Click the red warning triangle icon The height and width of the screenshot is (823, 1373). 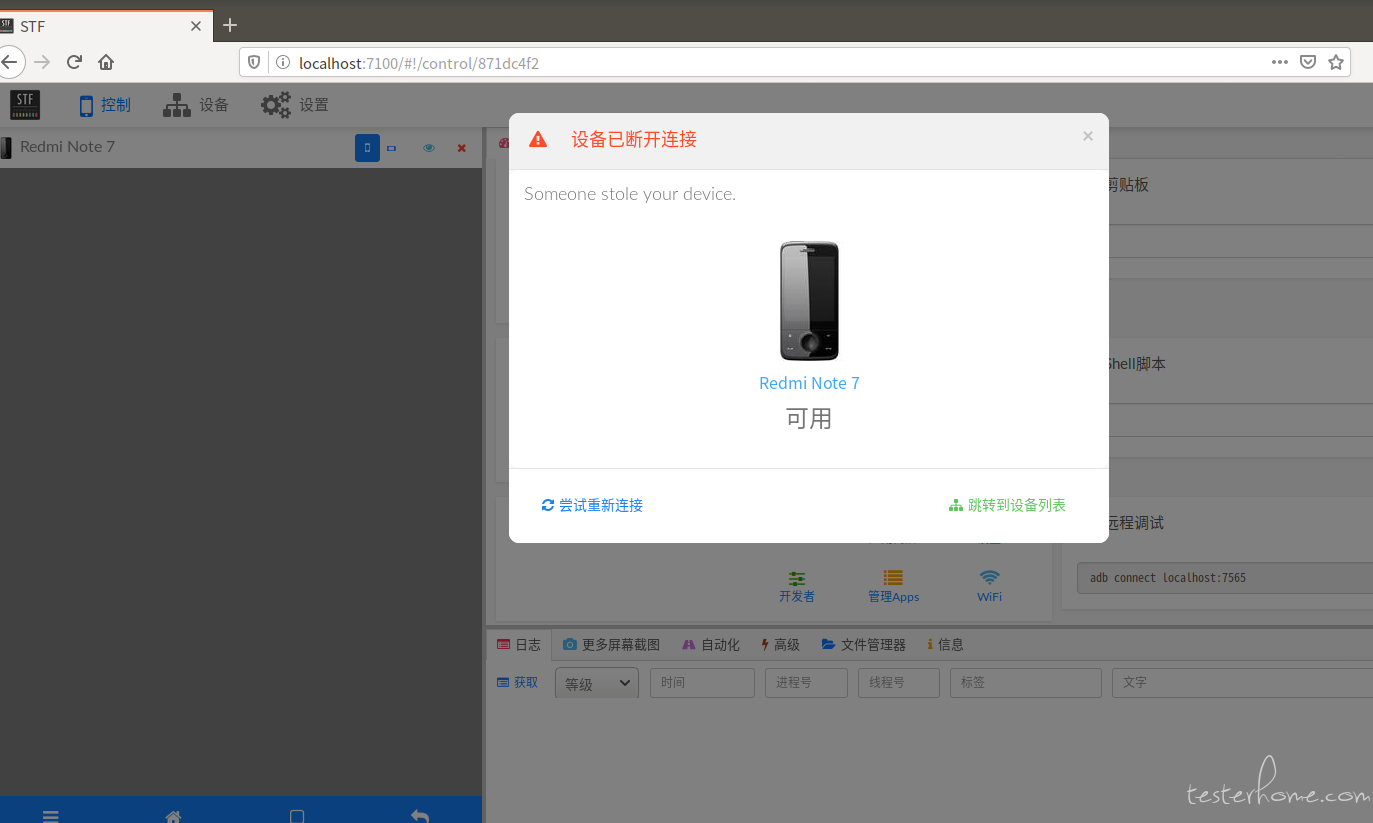click(x=538, y=139)
